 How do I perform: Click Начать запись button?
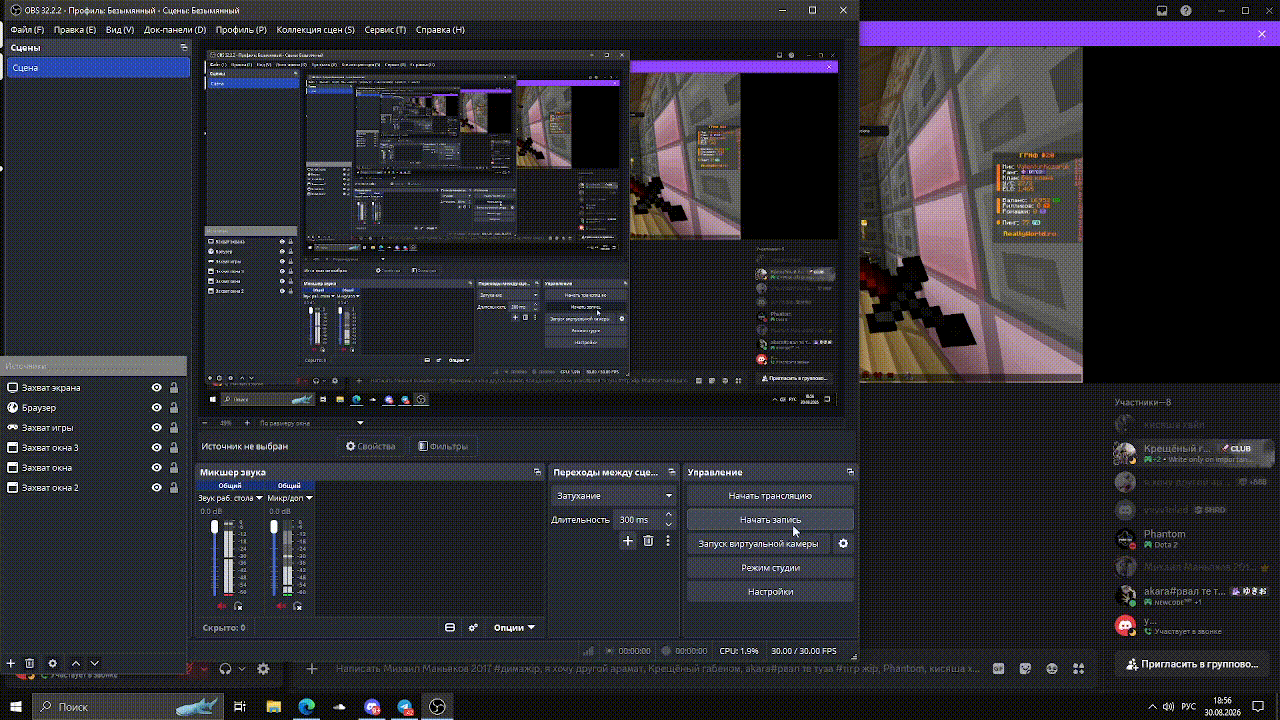point(770,520)
